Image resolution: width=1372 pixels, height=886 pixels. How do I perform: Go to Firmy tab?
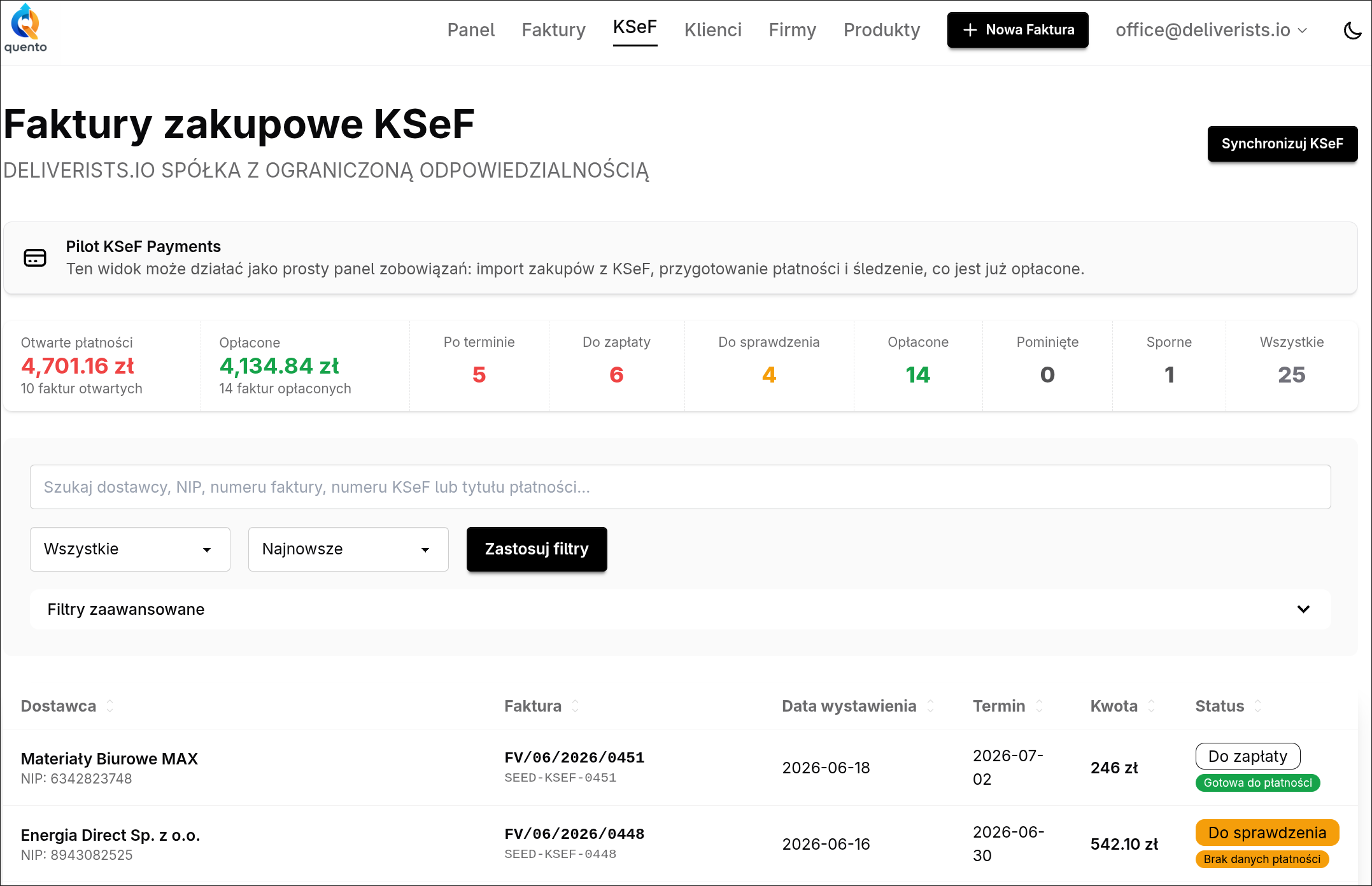click(x=792, y=30)
